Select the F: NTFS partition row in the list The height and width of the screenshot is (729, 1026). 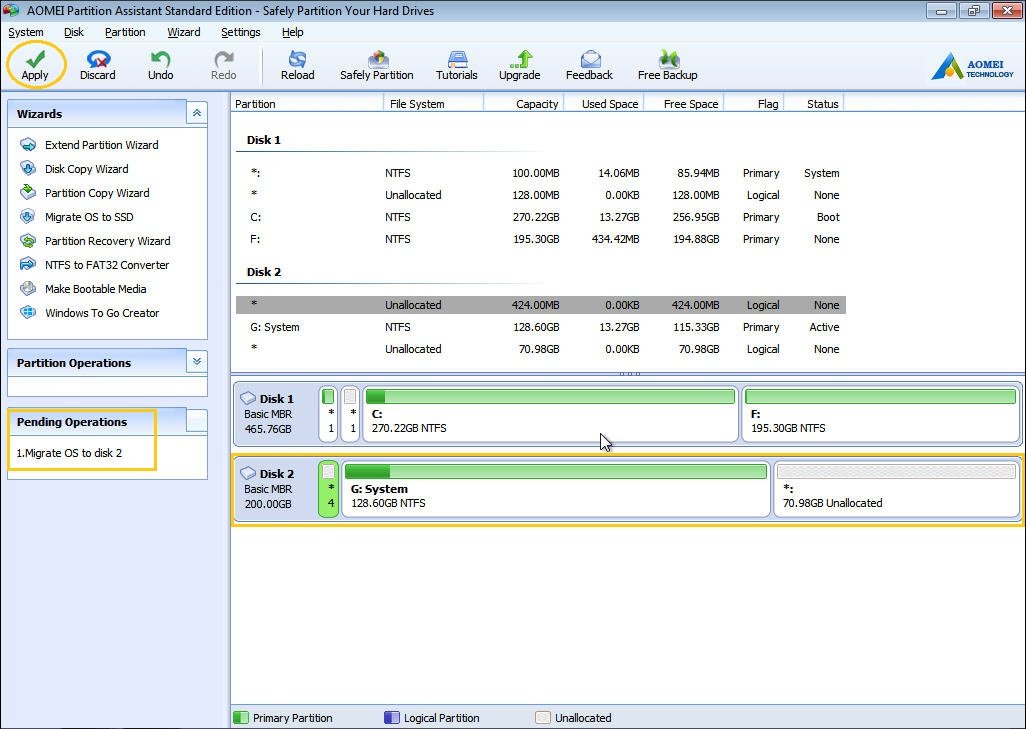(x=540, y=239)
